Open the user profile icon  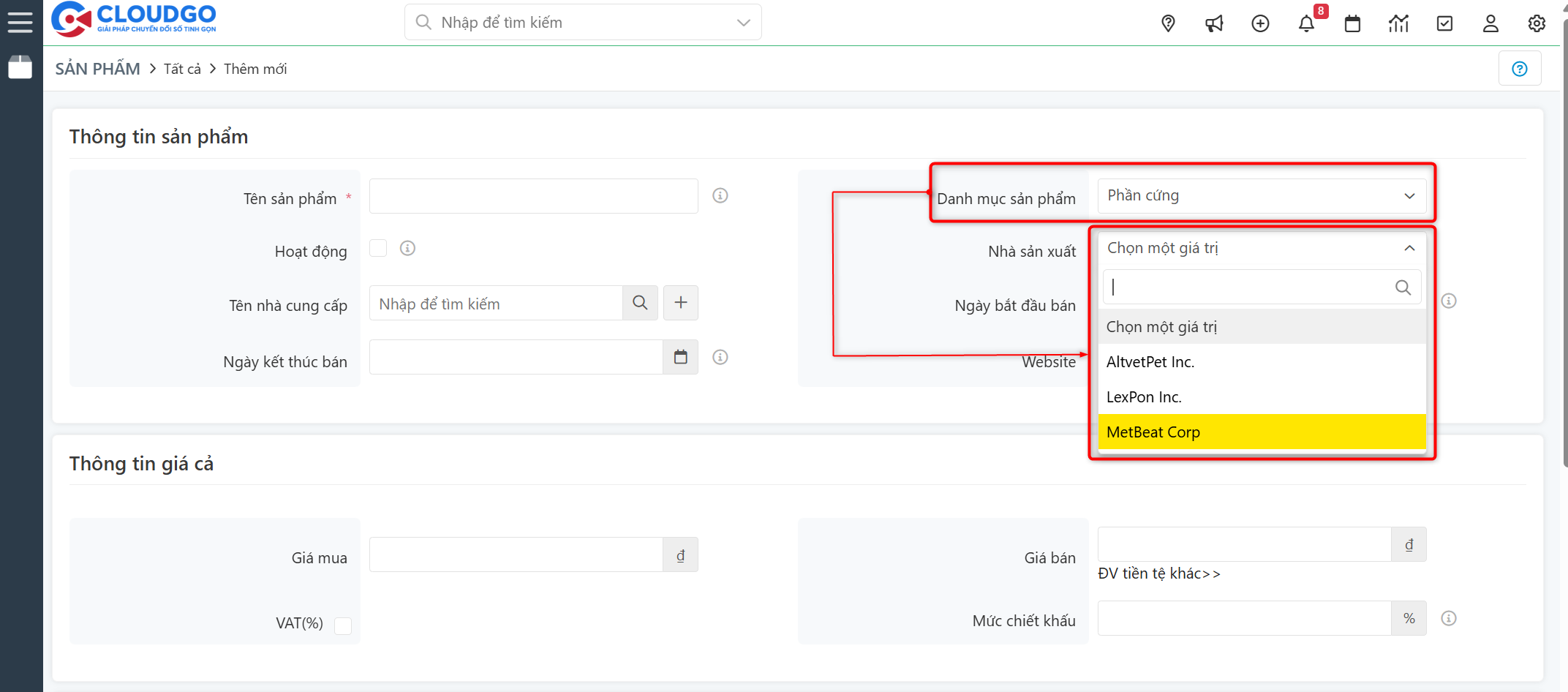point(1490,23)
